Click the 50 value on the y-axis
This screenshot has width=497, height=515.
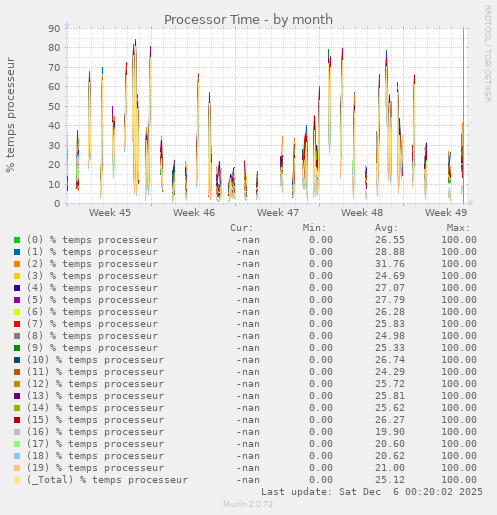[54, 107]
